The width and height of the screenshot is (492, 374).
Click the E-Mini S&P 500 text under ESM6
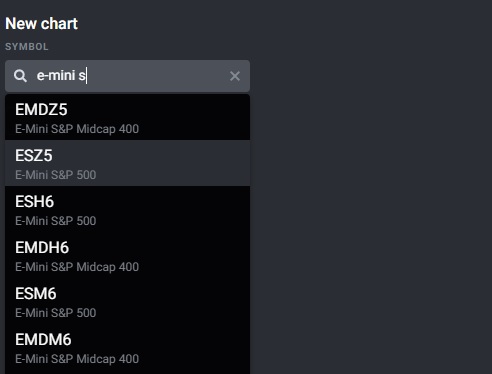(x=56, y=313)
